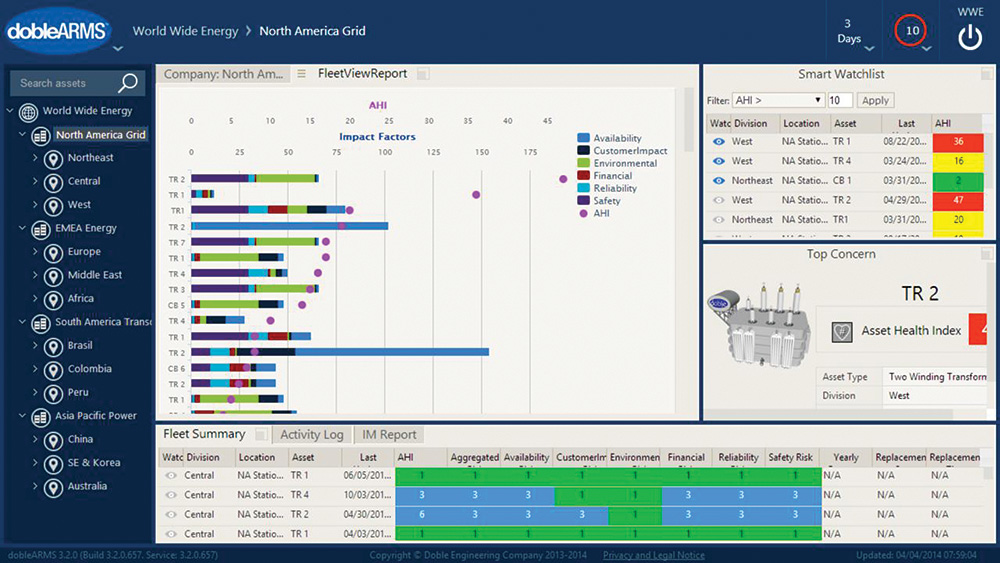Switch to the IM Report tab
1000x563 pixels.
[389, 435]
